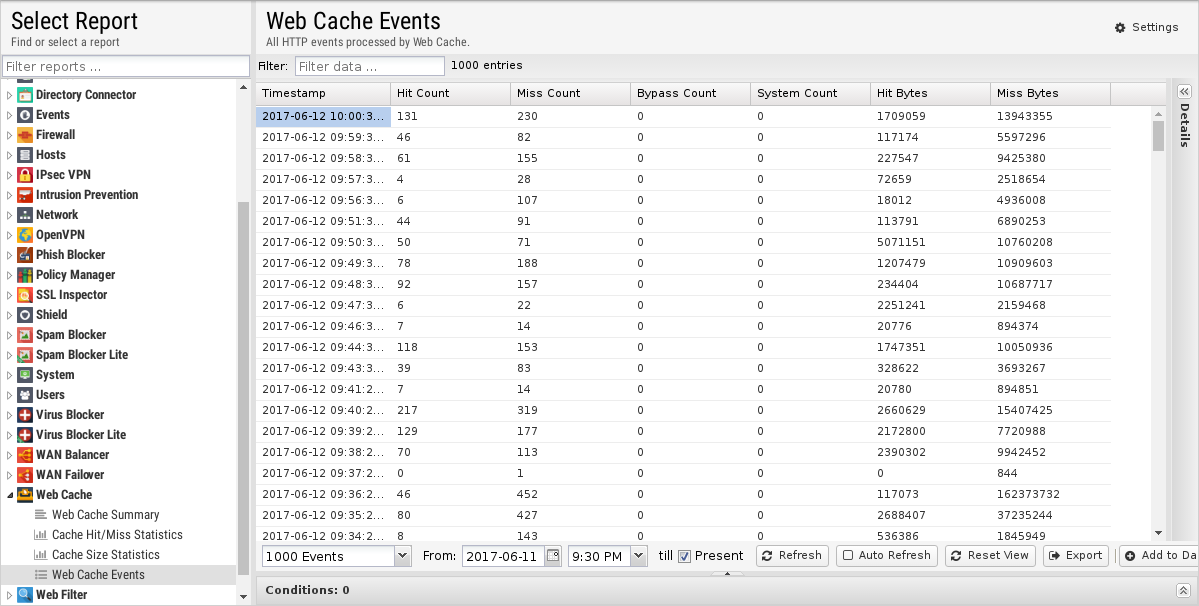Image resolution: width=1199 pixels, height=606 pixels.
Task: Open Cache Hit/Miss Statistics report
Action: coord(117,535)
